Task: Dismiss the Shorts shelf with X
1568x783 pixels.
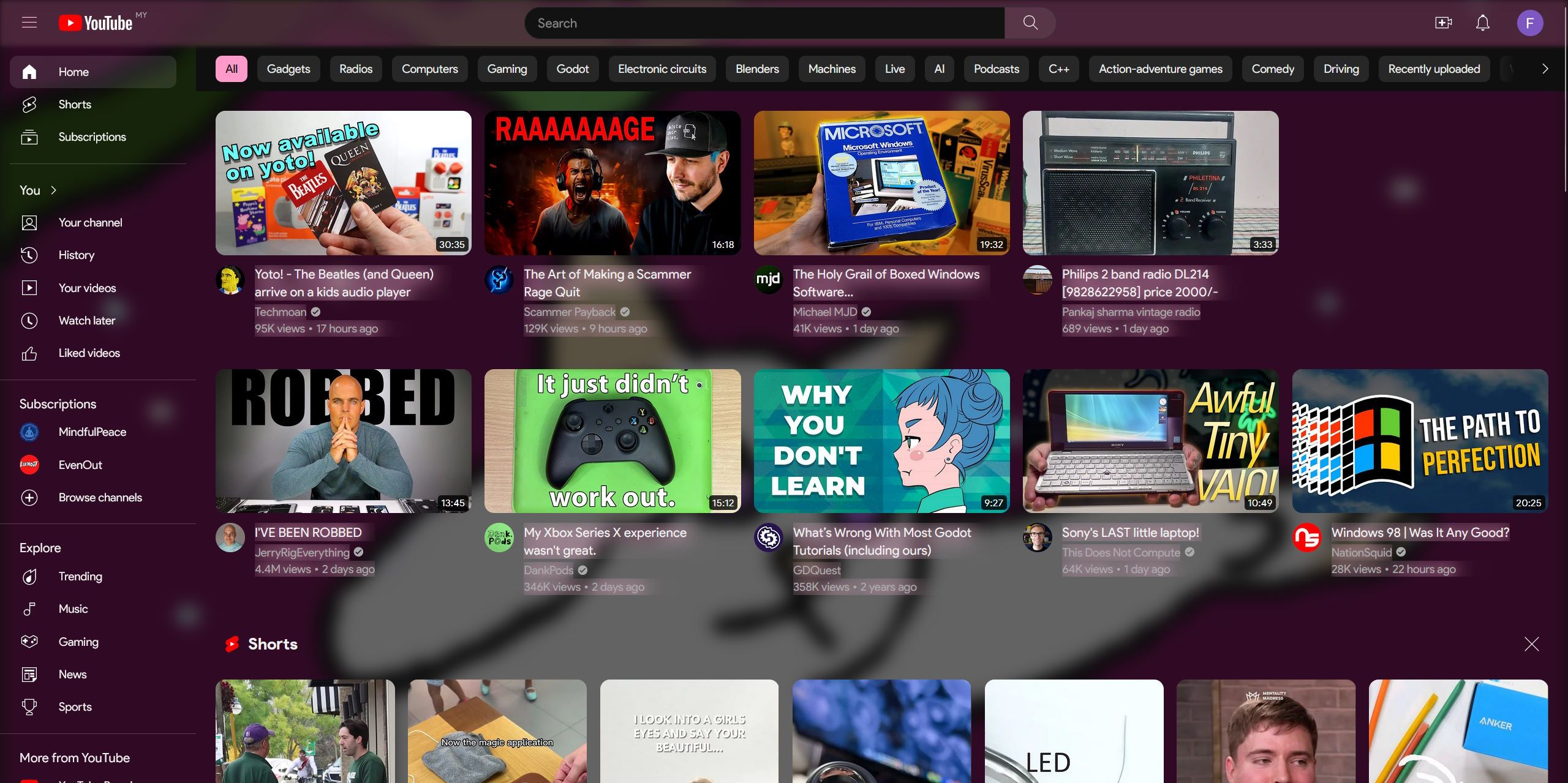Action: tap(1531, 644)
